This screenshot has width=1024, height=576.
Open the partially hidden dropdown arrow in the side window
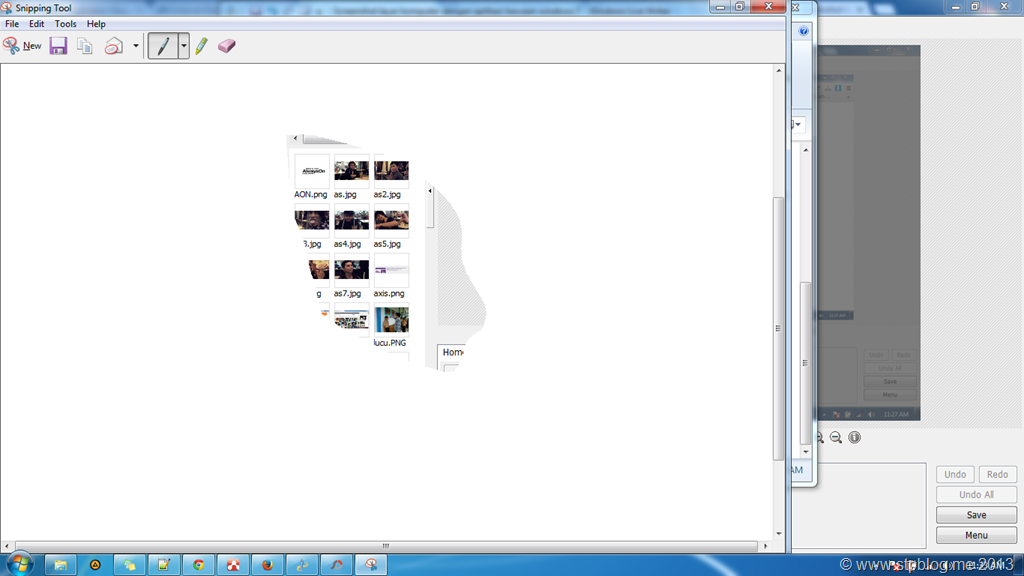[x=798, y=124]
